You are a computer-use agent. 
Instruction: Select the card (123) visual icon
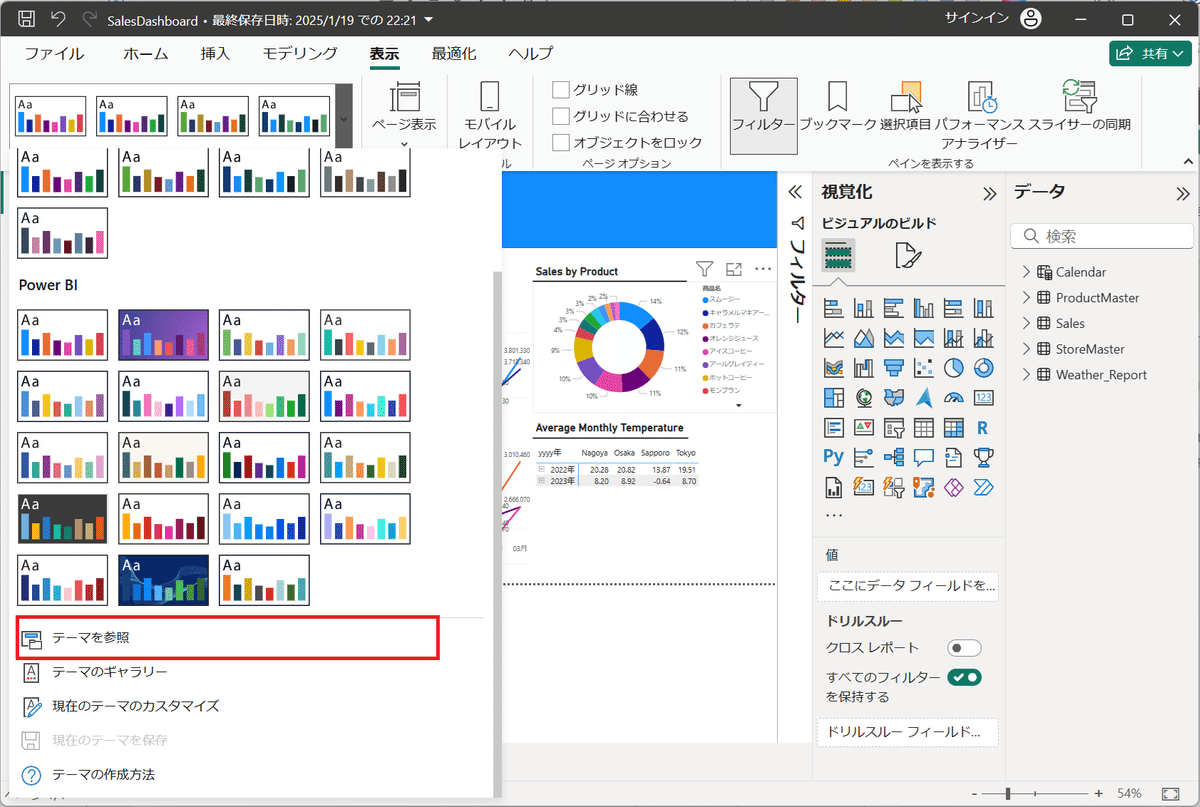click(x=983, y=398)
